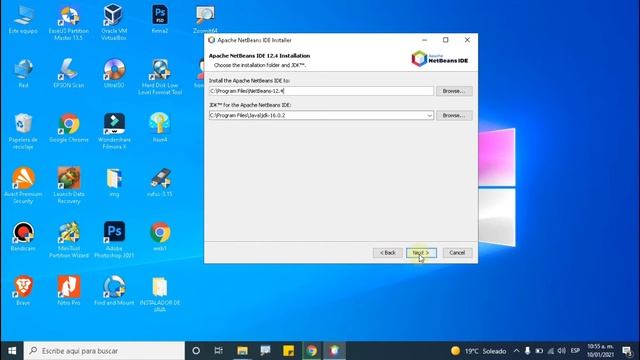Open the volume control in system tray
This screenshot has width=640, height=360.
coord(562,351)
